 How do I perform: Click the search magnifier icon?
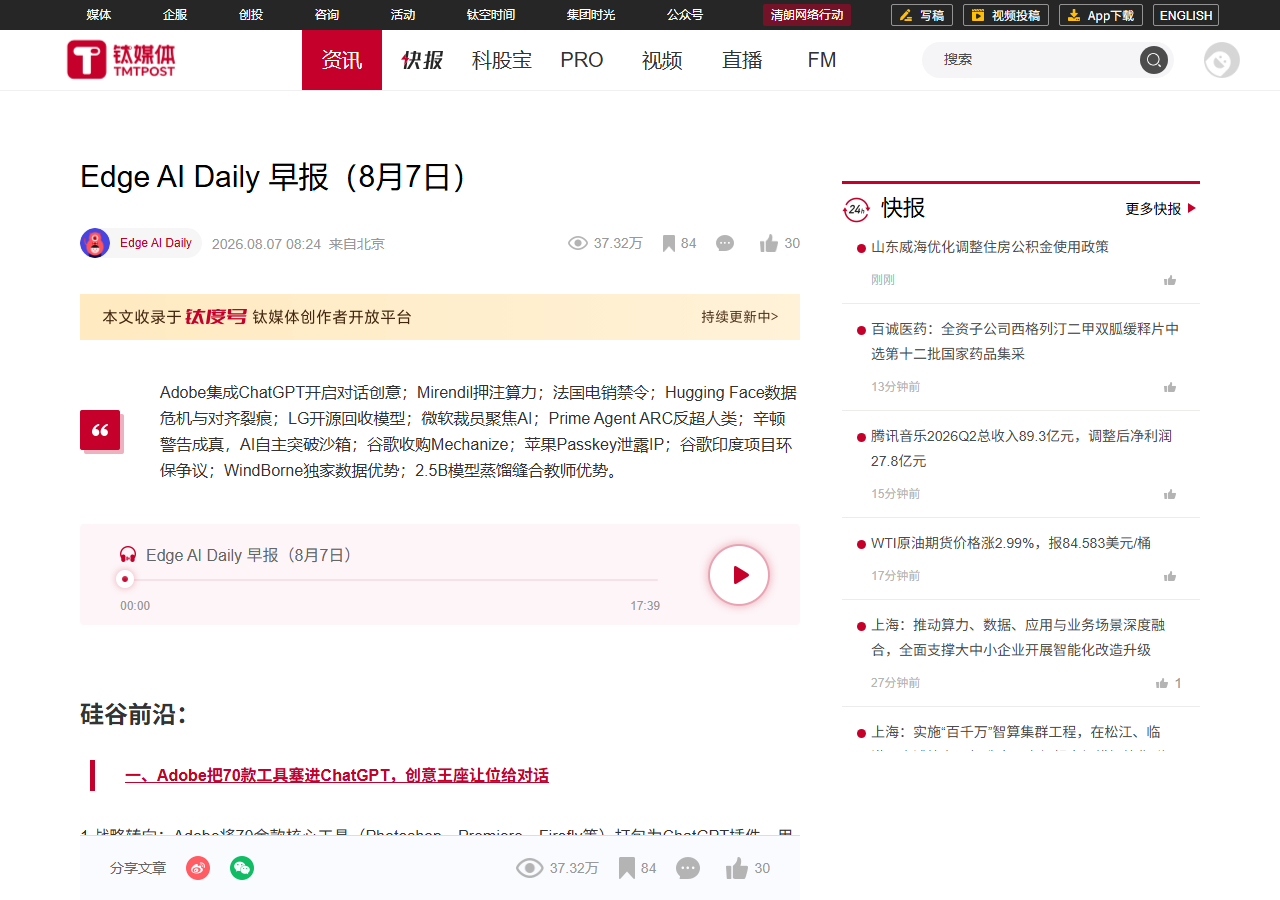pos(1154,60)
